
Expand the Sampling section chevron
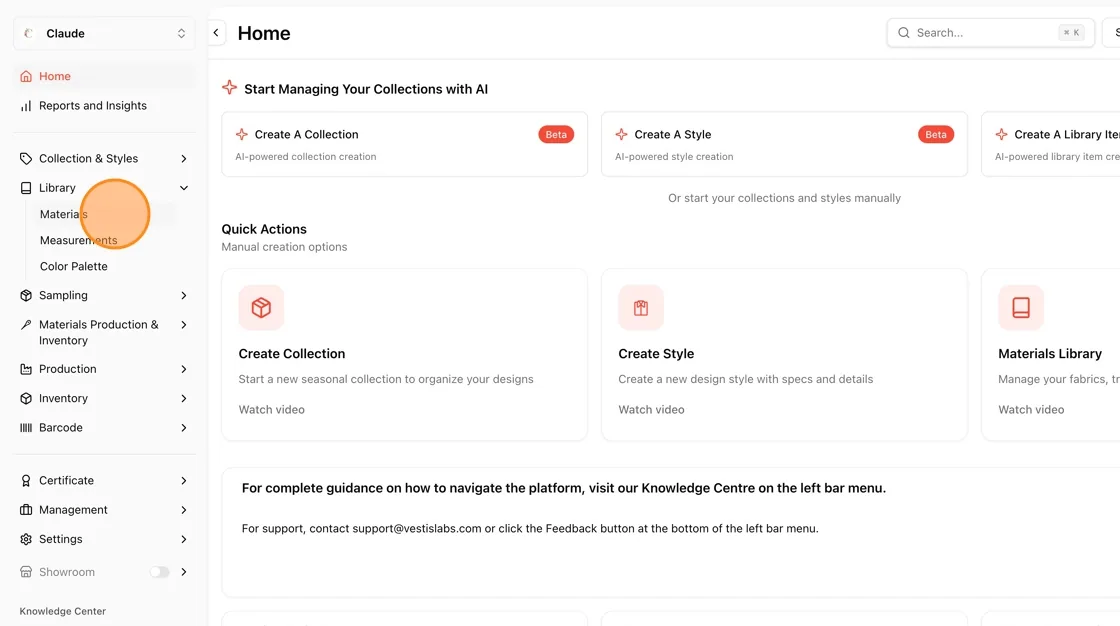[184, 295]
